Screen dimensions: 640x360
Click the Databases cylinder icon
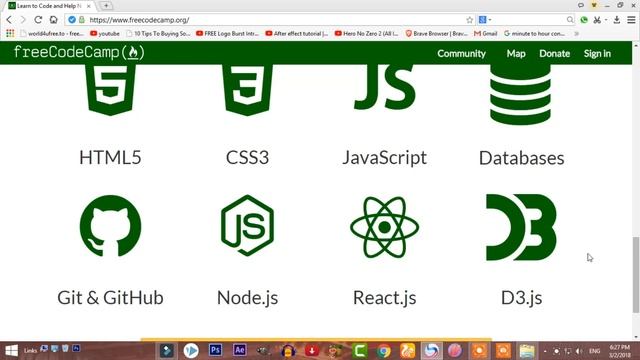pos(520,95)
